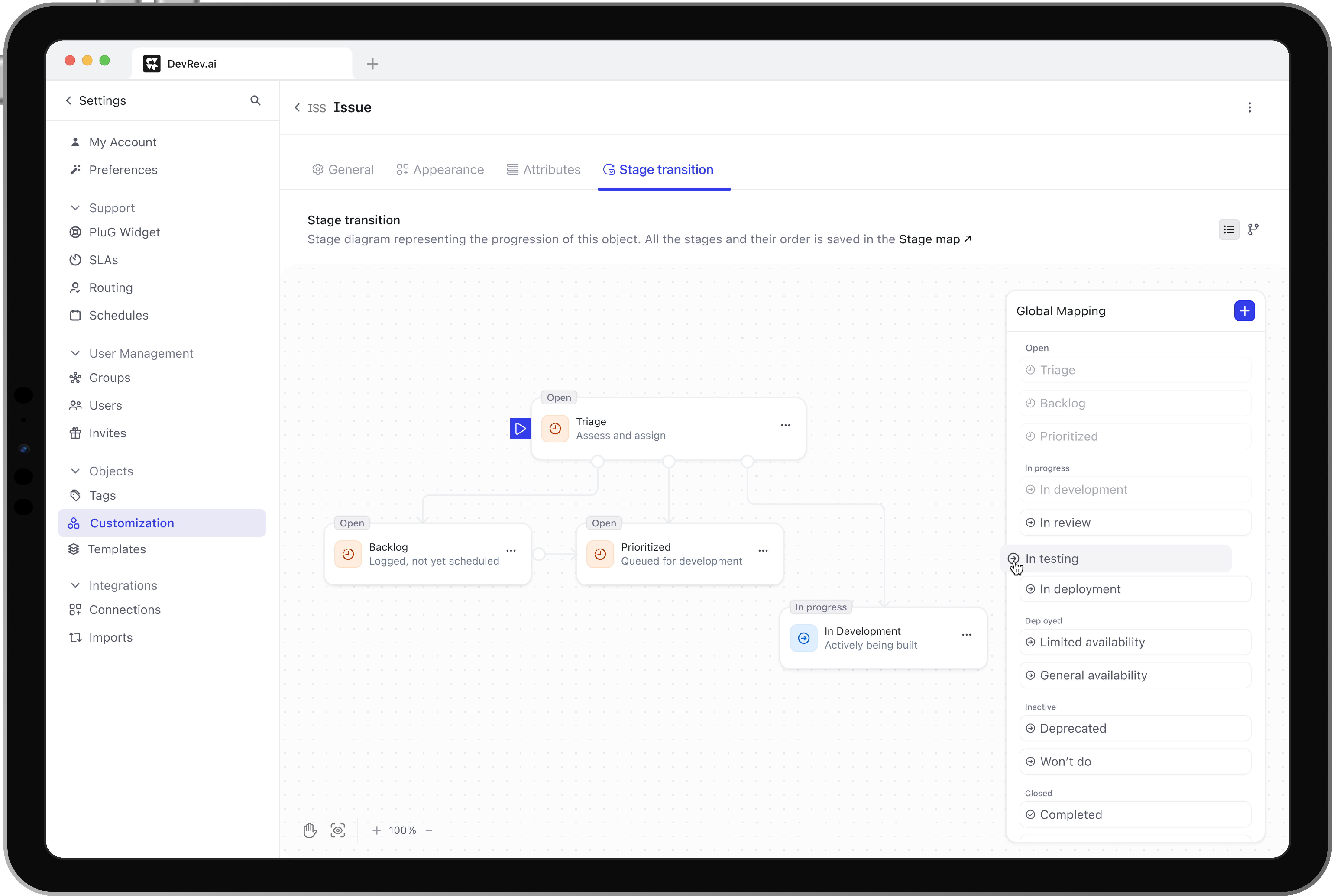Select the Stage transition tab

click(658, 170)
